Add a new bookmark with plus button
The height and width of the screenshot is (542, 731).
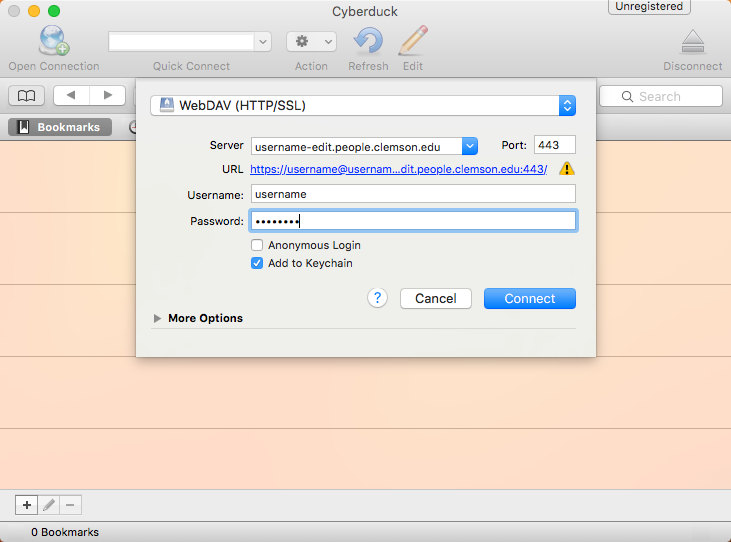pyautogui.click(x=27, y=505)
